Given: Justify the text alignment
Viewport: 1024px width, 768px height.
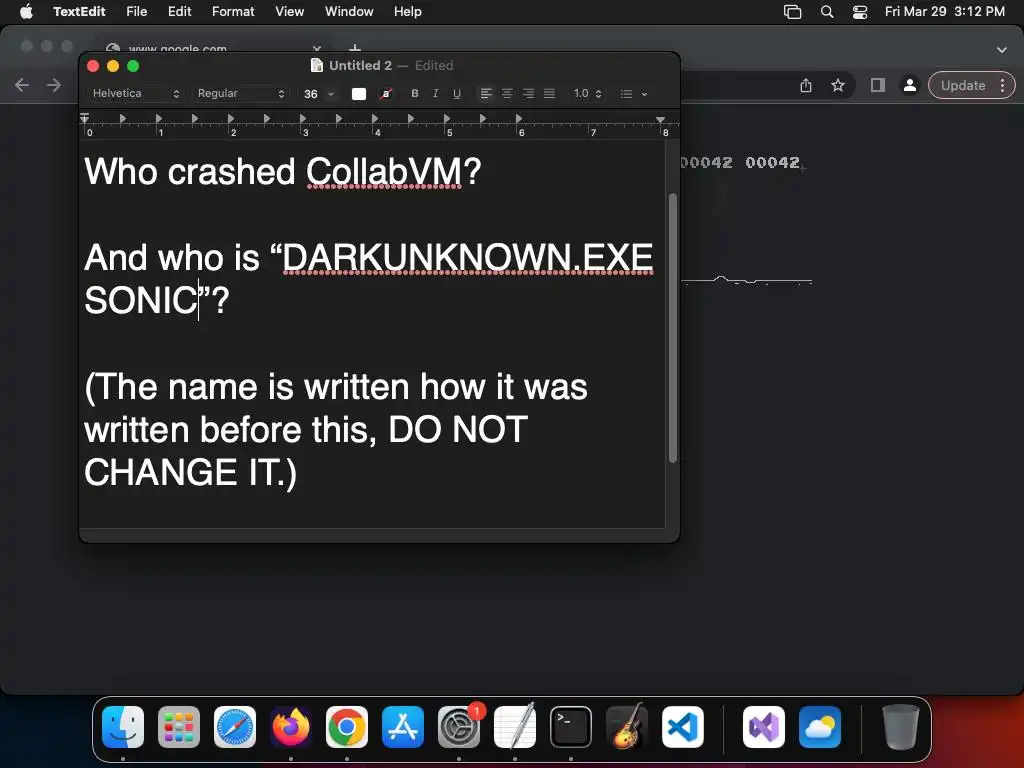Looking at the screenshot, I should 549,93.
